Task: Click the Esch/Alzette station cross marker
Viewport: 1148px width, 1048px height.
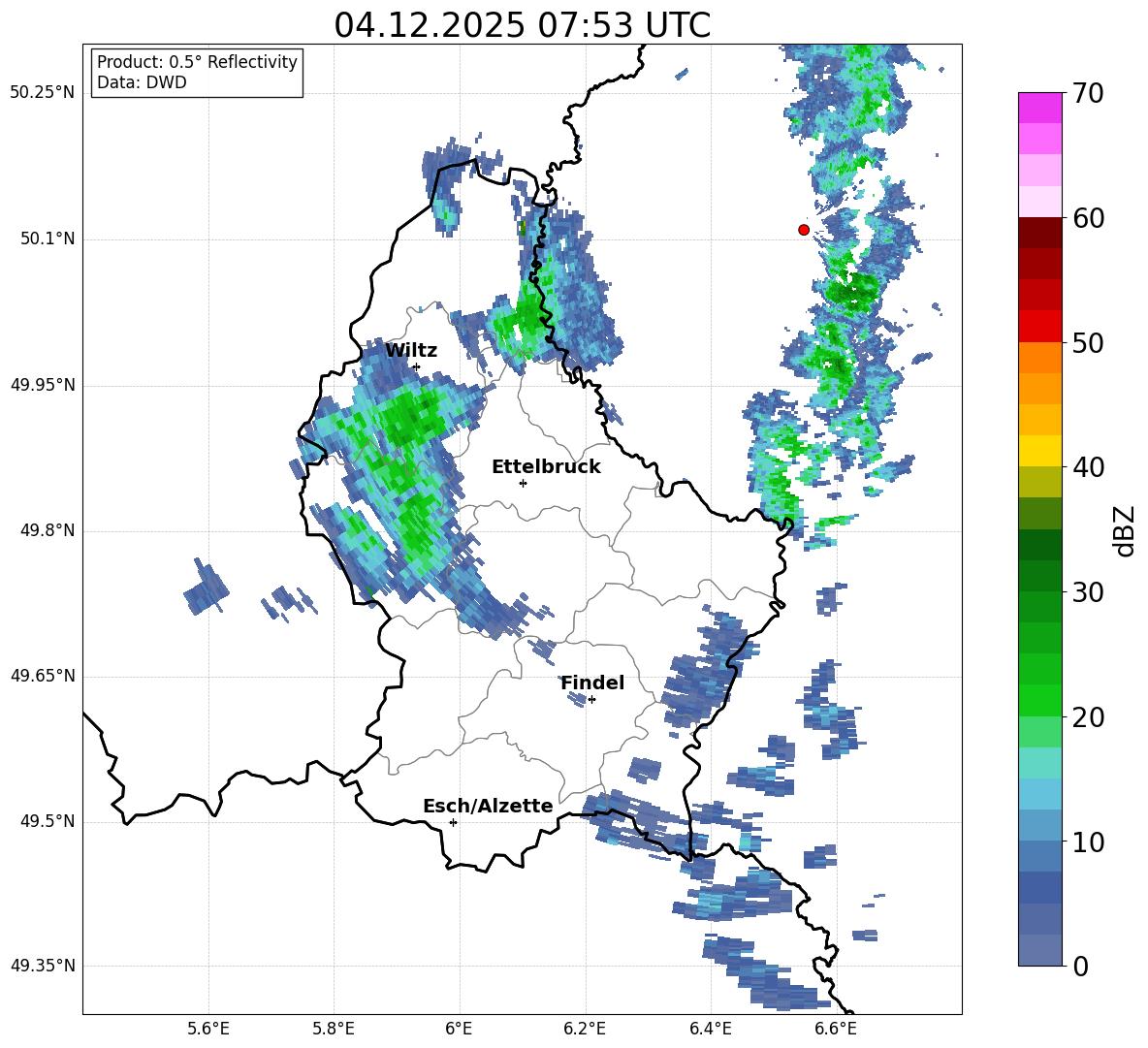Action: (453, 822)
